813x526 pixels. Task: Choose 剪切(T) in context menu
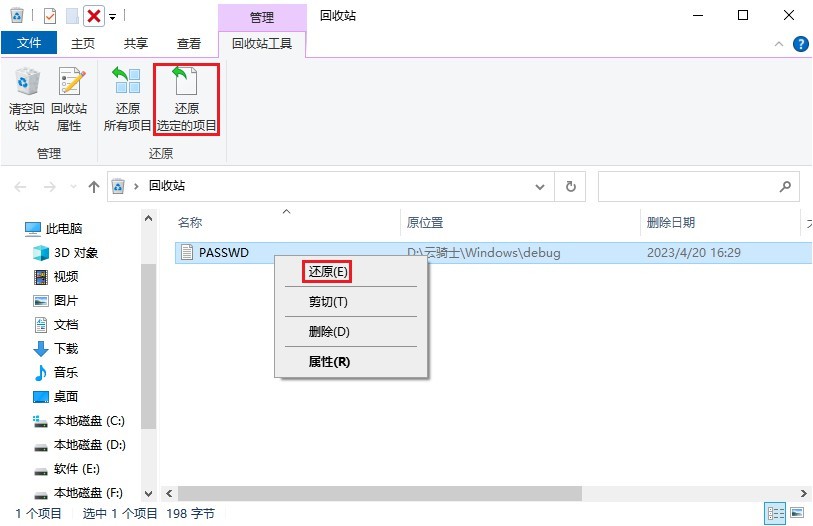point(351,301)
